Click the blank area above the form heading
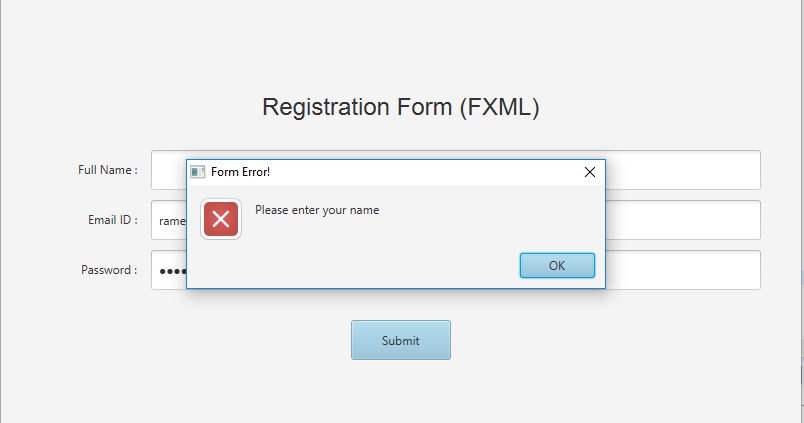804x423 pixels. pos(400,45)
